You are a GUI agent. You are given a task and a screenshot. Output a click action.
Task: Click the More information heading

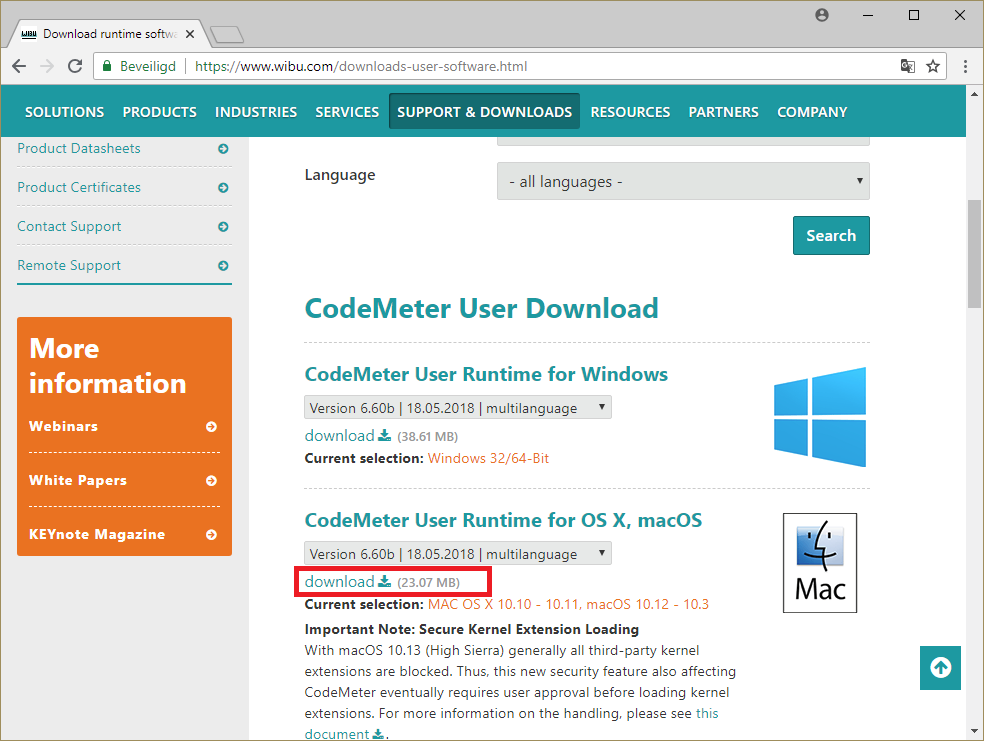[x=107, y=366]
